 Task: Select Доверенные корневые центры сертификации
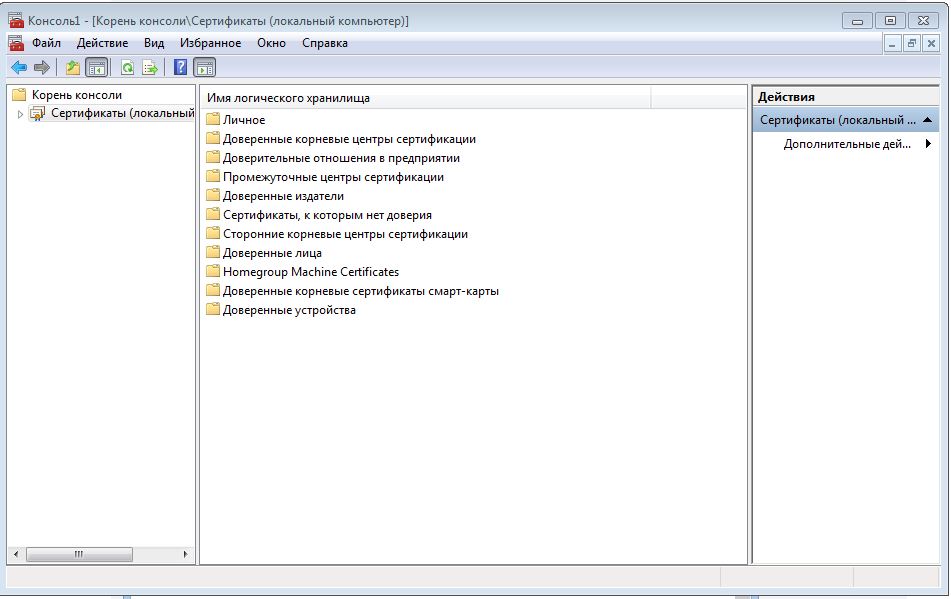(349, 139)
